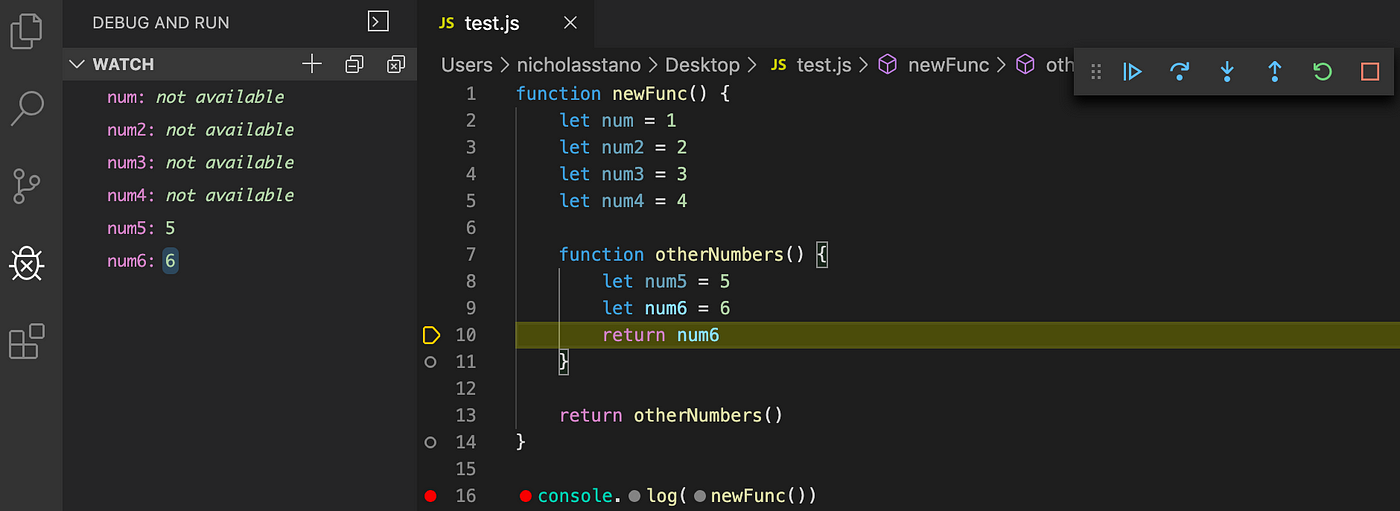Collapse all watch expressions
1400x511 pixels.
(x=354, y=64)
